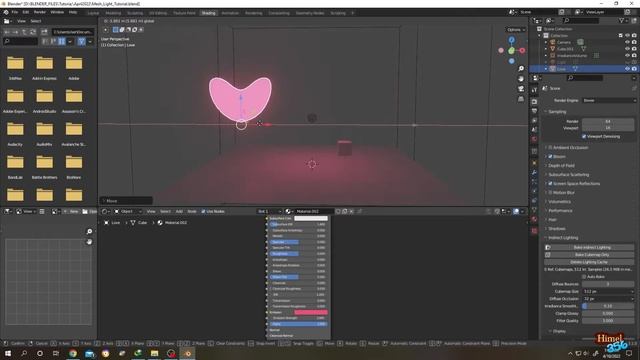
Task: Open Cubemap Size dropdown
Action: [x=608, y=291]
